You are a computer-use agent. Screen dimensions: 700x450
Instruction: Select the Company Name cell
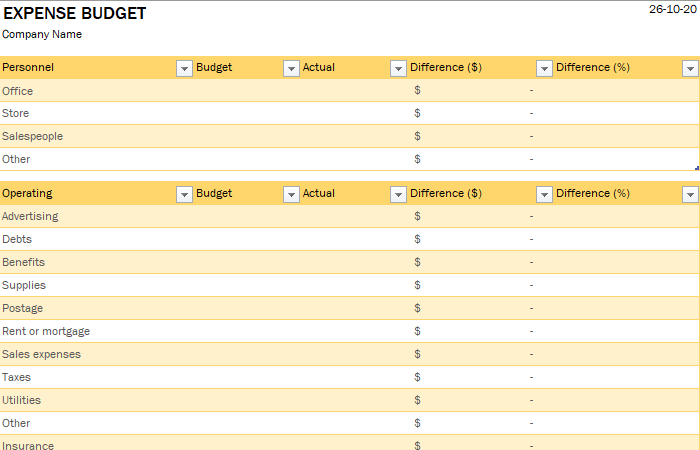(42, 34)
